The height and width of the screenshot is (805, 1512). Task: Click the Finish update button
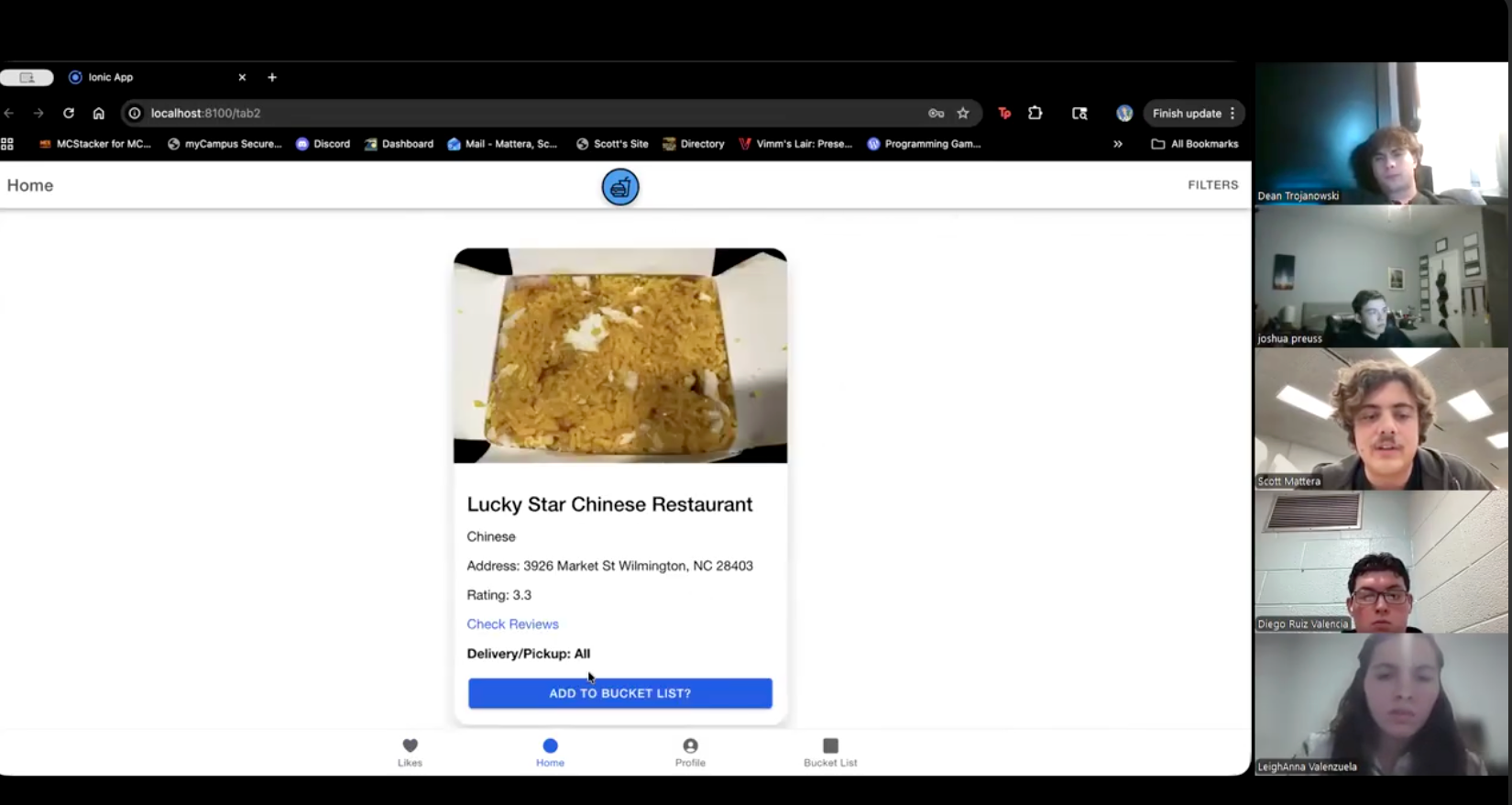tap(1186, 114)
